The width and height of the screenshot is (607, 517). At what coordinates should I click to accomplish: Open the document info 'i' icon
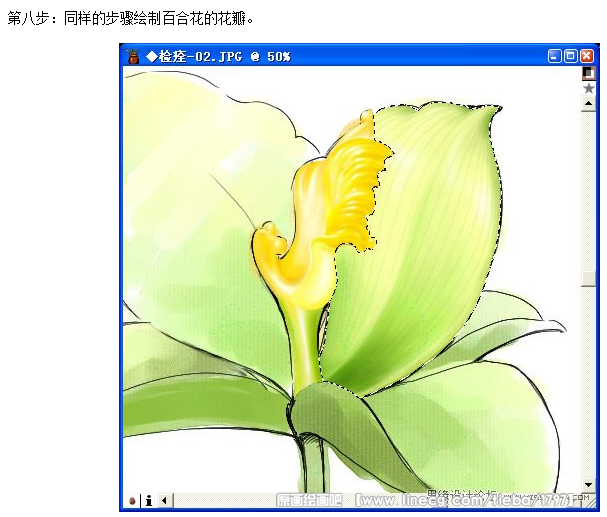click(149, 500)
